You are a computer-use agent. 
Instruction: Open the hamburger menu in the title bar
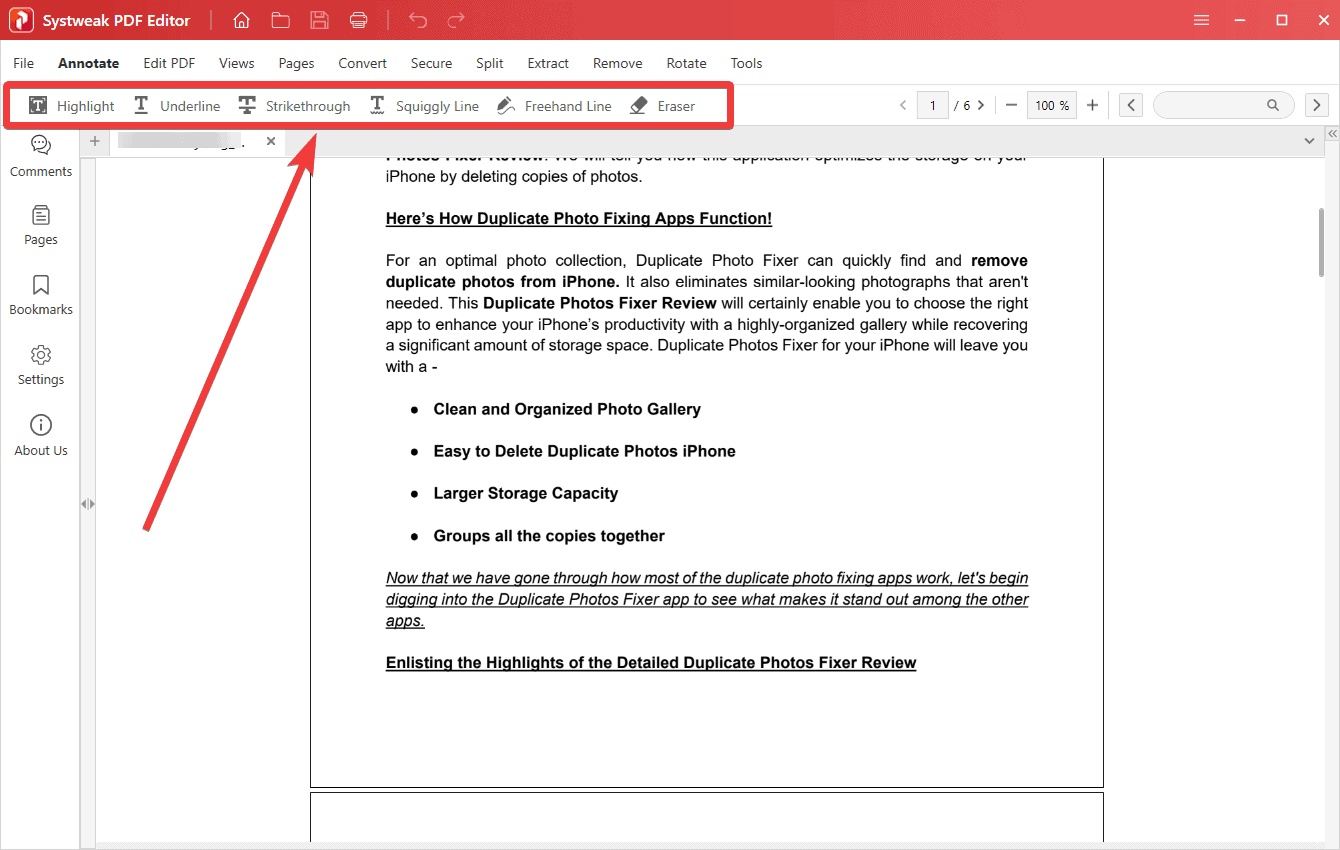pos(1201,20)
